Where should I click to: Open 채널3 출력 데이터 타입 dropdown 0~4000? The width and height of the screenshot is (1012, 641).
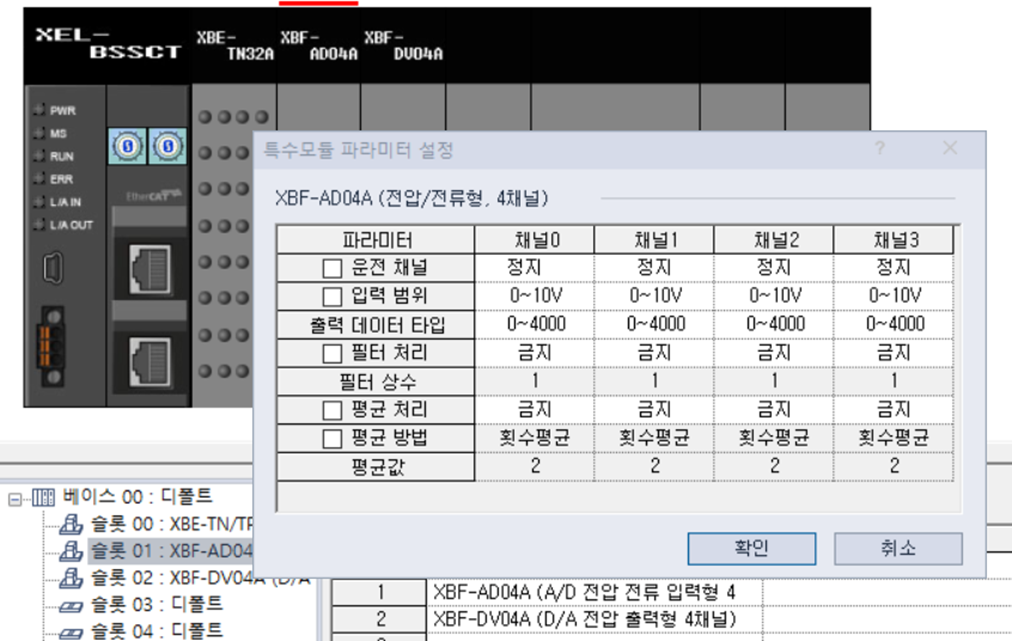click(894, 325)
